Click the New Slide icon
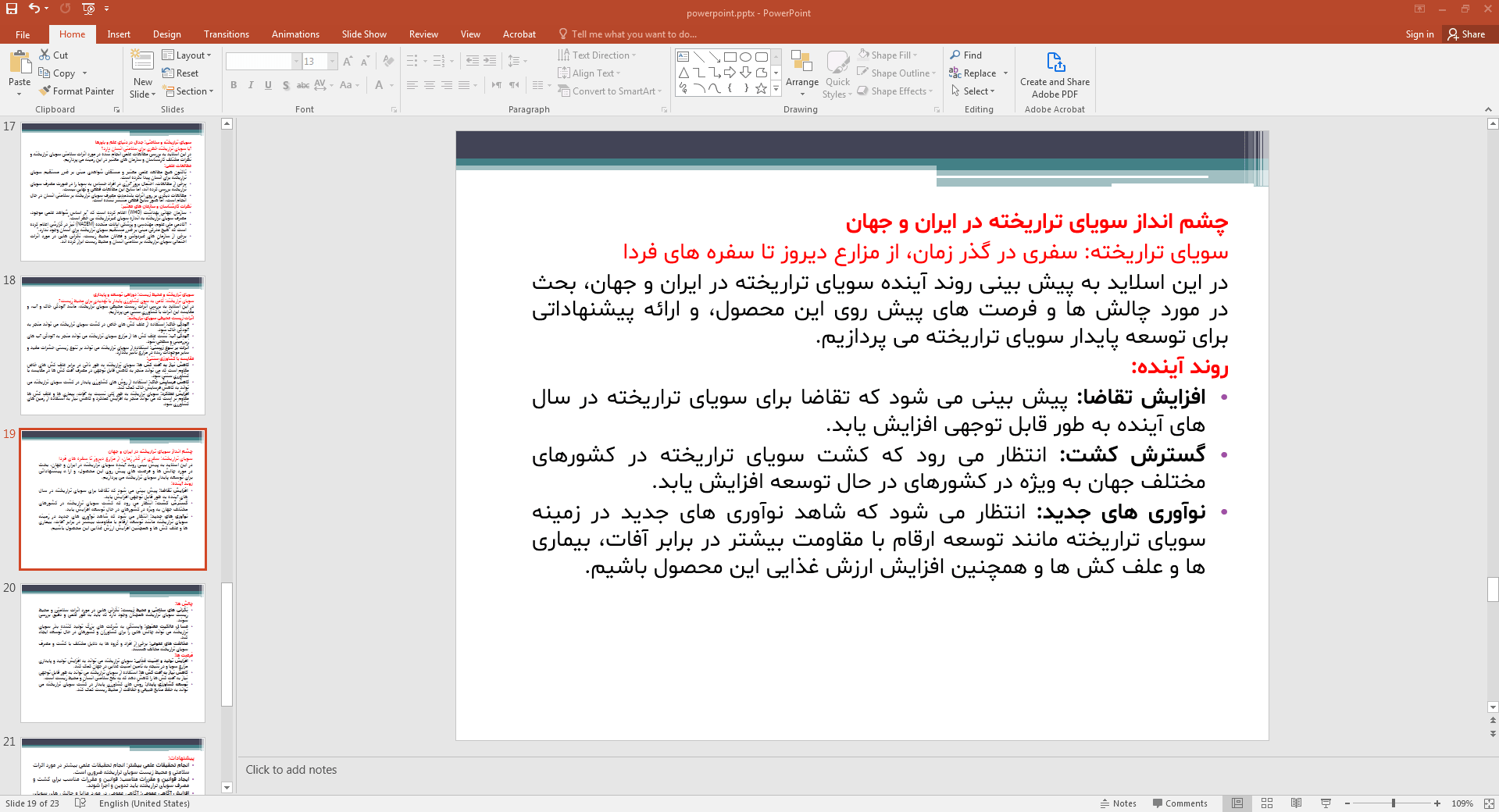This screenshot has width=1499, height=812. (142, 61)
